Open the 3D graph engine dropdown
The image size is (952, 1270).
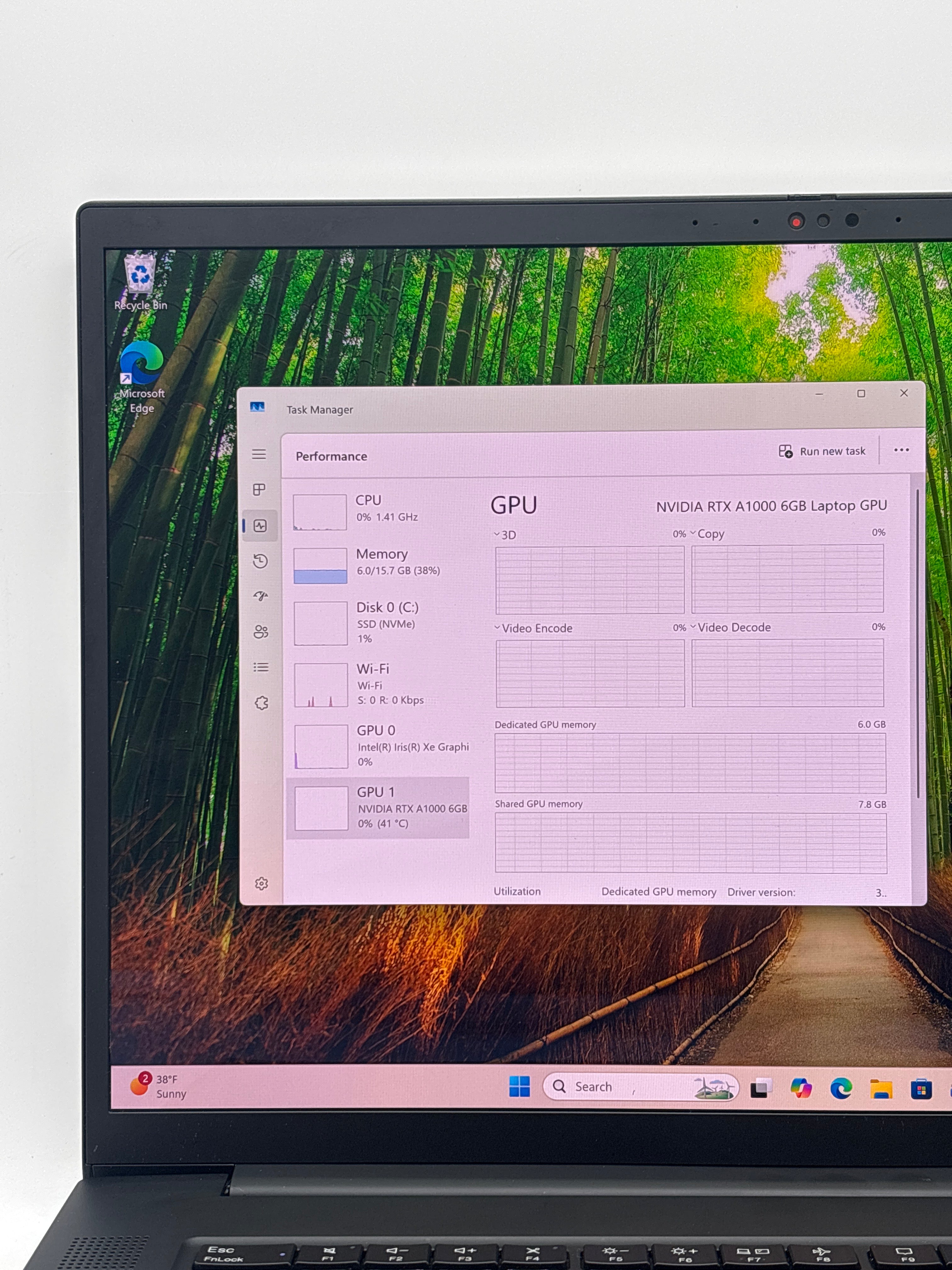[x=505, y=535]
